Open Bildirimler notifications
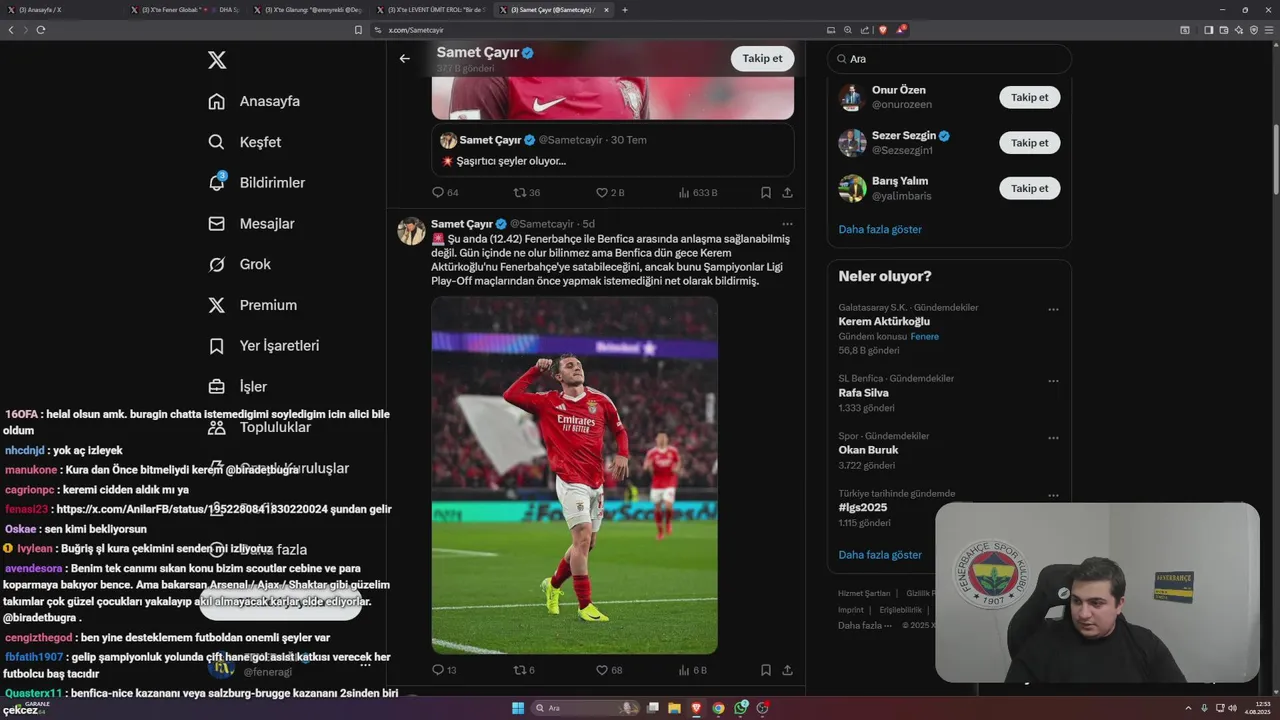The width and height of the screenshot is (1280, 720). point(256,183)
